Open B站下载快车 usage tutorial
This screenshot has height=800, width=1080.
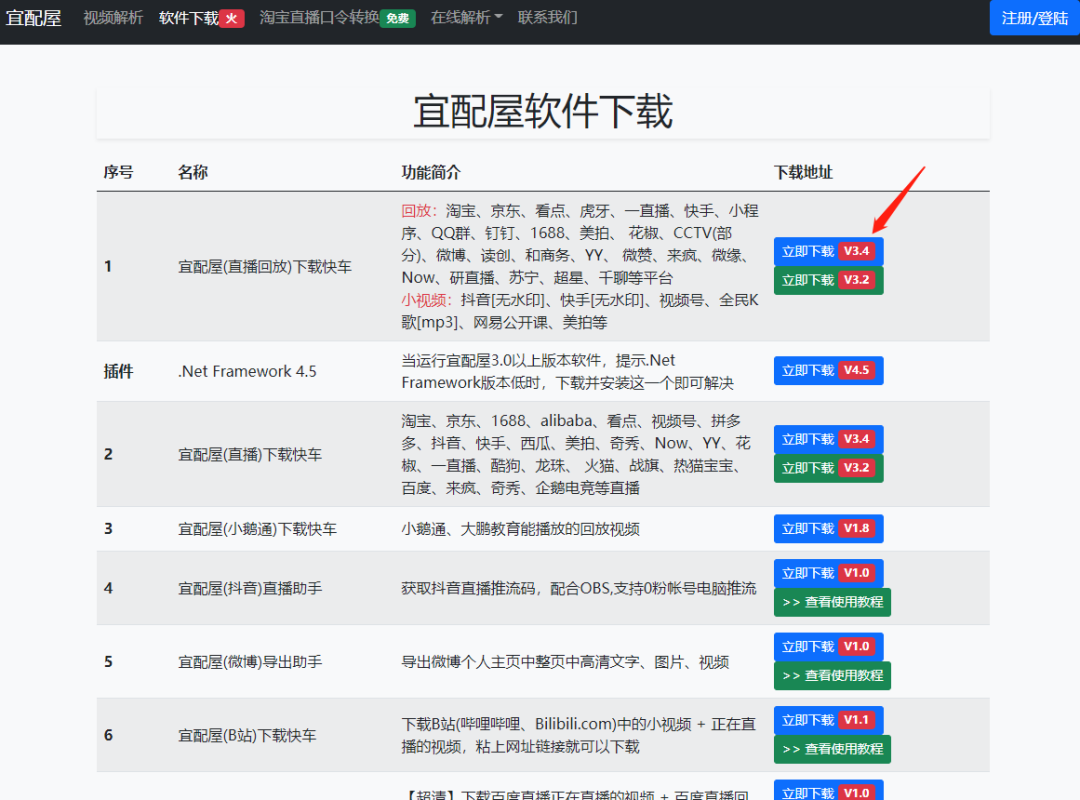[x=832, y=749]
